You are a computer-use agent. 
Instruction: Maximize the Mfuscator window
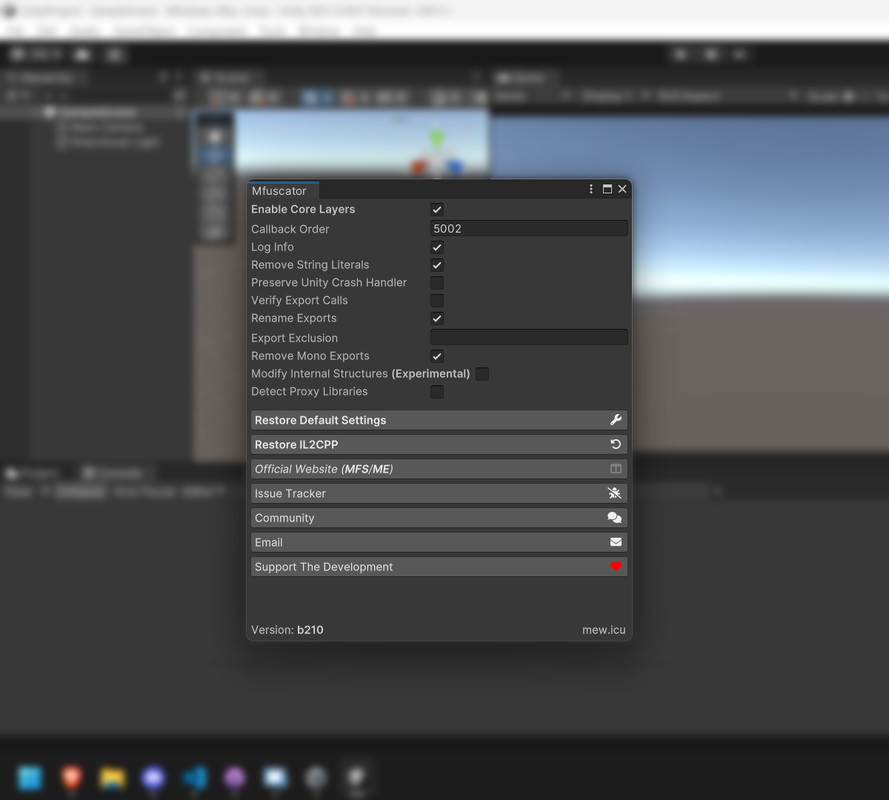click(607, 189)
